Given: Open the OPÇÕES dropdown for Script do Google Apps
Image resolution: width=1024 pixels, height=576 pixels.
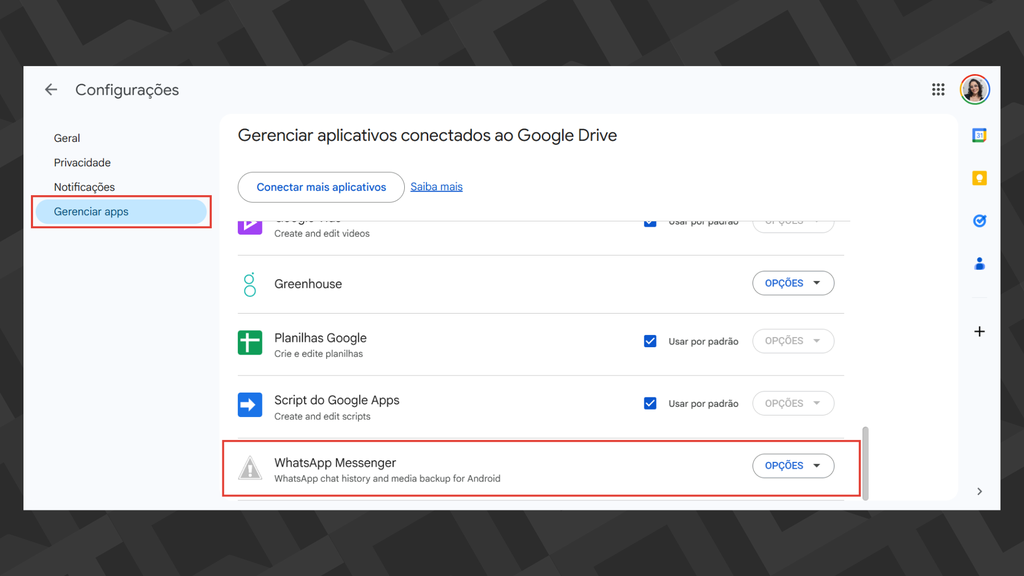Looking at the screenshot, I should coord(793,403).
